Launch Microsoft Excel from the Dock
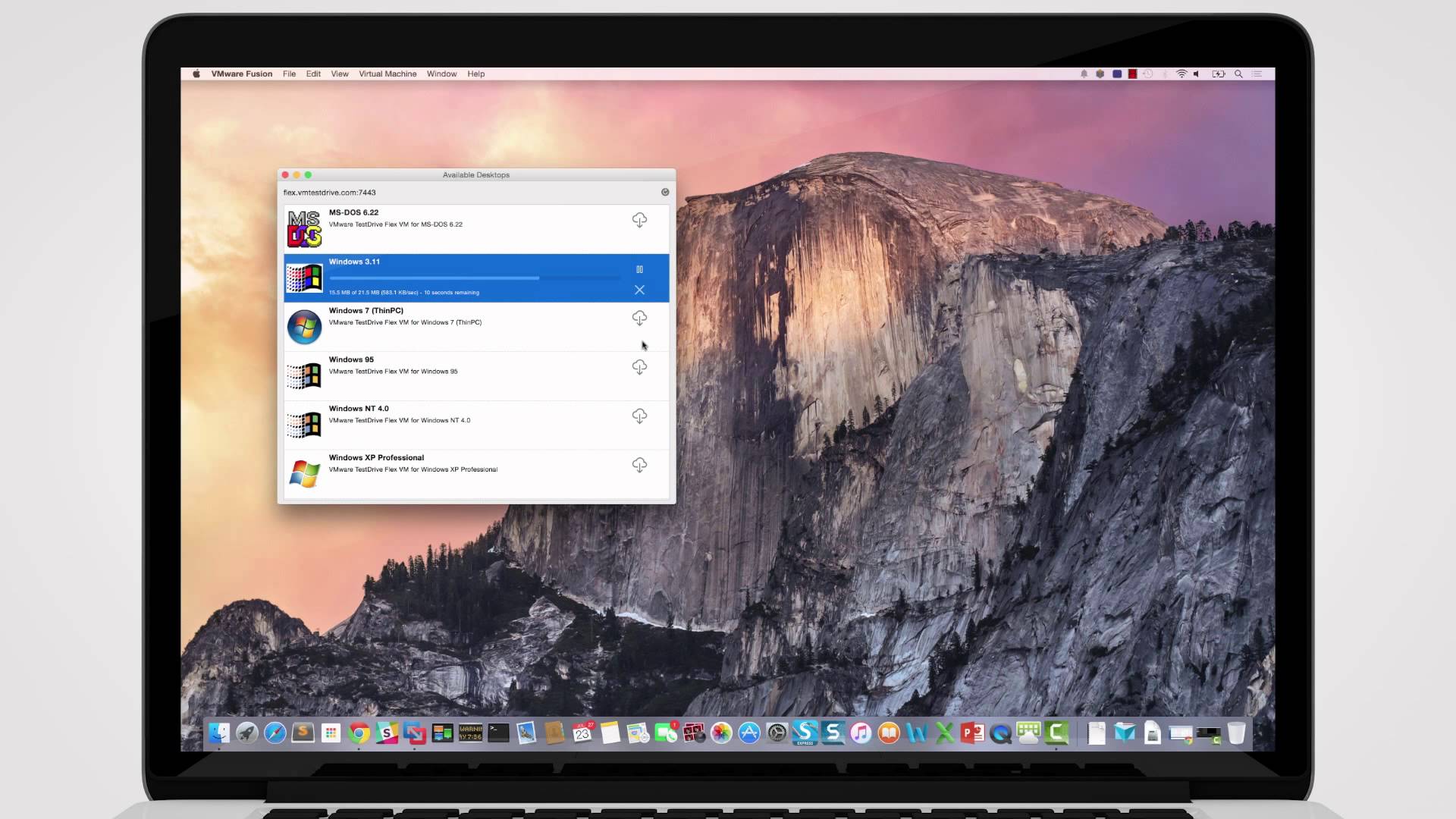Screen dimensions: 1456x819 [945, 733]
